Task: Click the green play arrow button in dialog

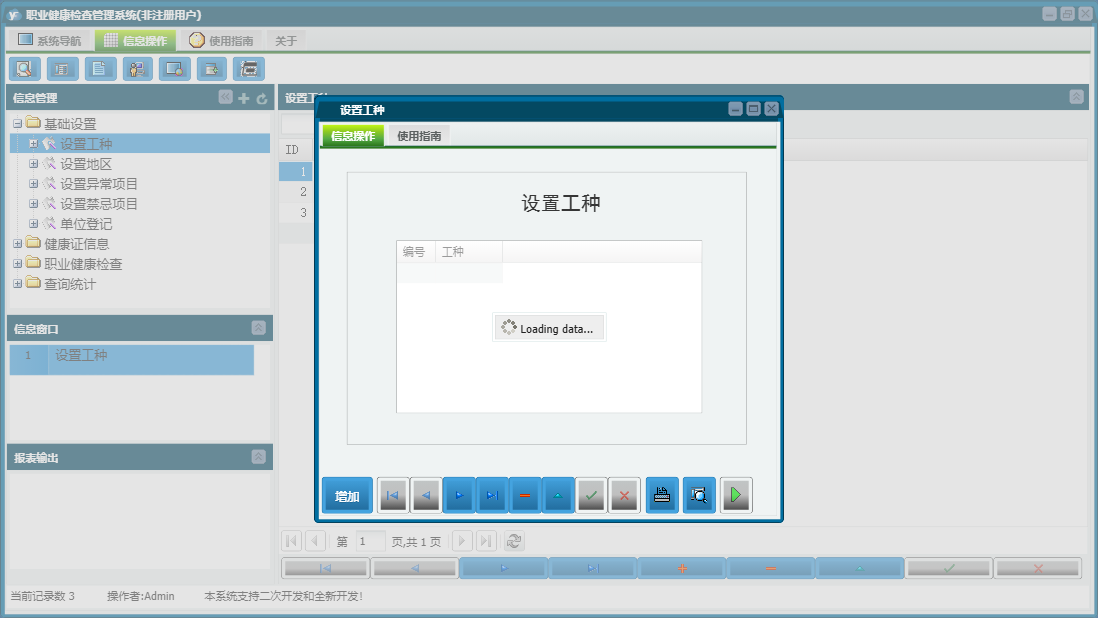Action: click(x=736, y=496)
